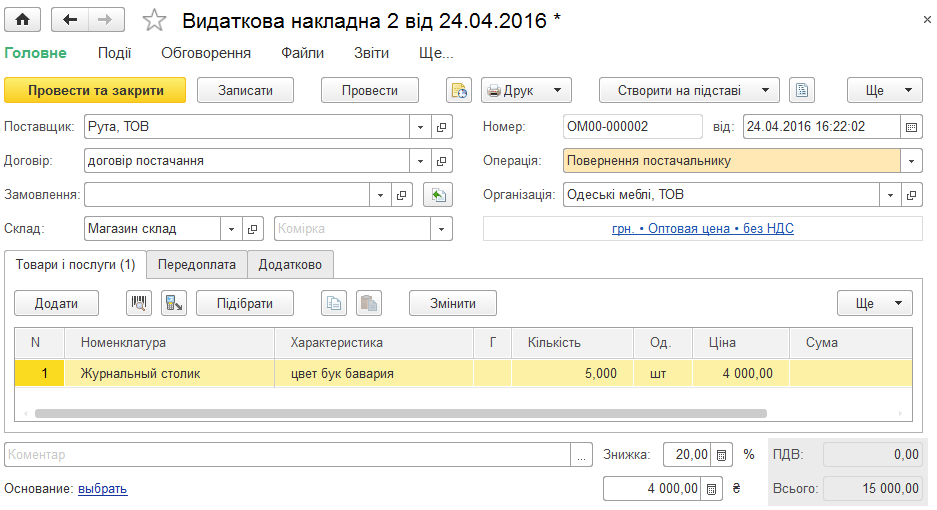Open the calculator for the discount amount

711,489
